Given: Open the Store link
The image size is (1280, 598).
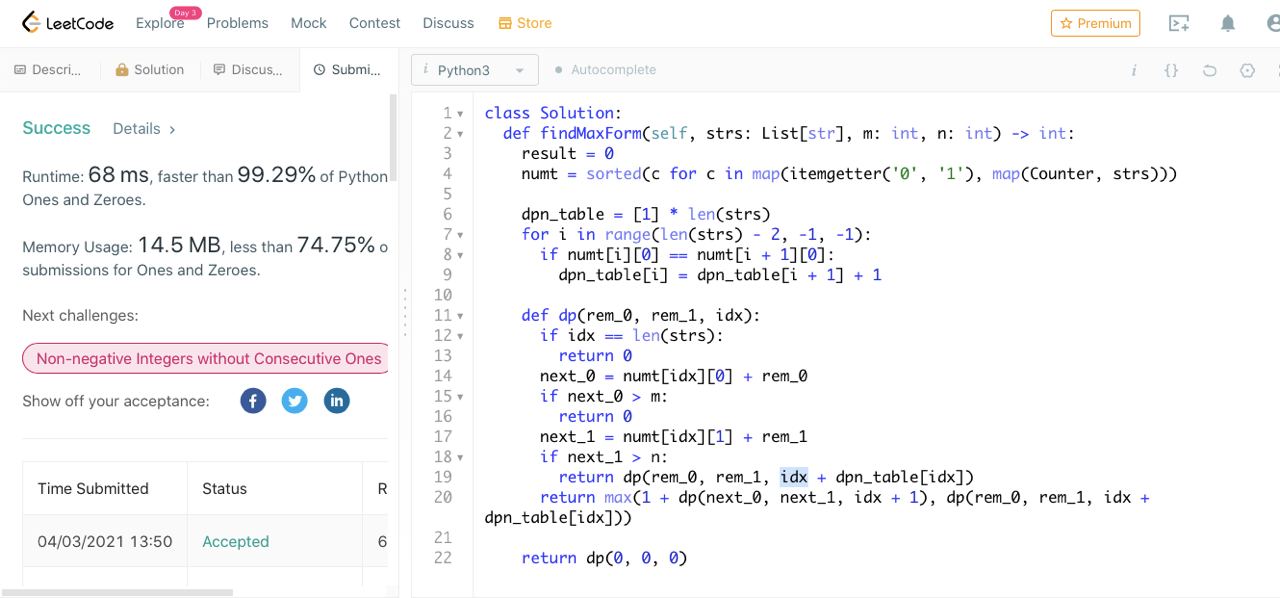Looking at the screenshot, I should pos(525,23).
